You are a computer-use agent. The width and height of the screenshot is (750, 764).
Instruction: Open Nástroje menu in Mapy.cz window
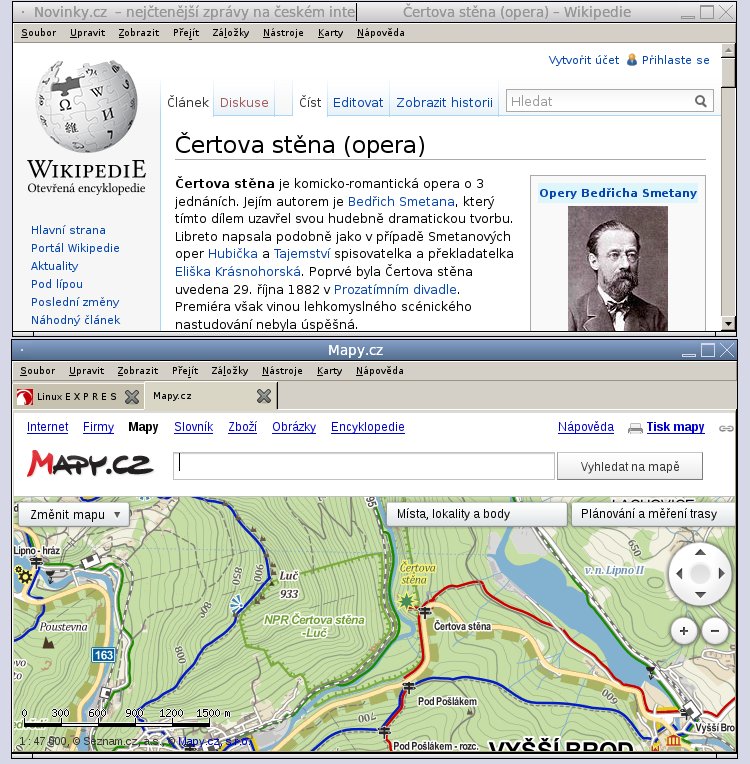pos(282,371)
